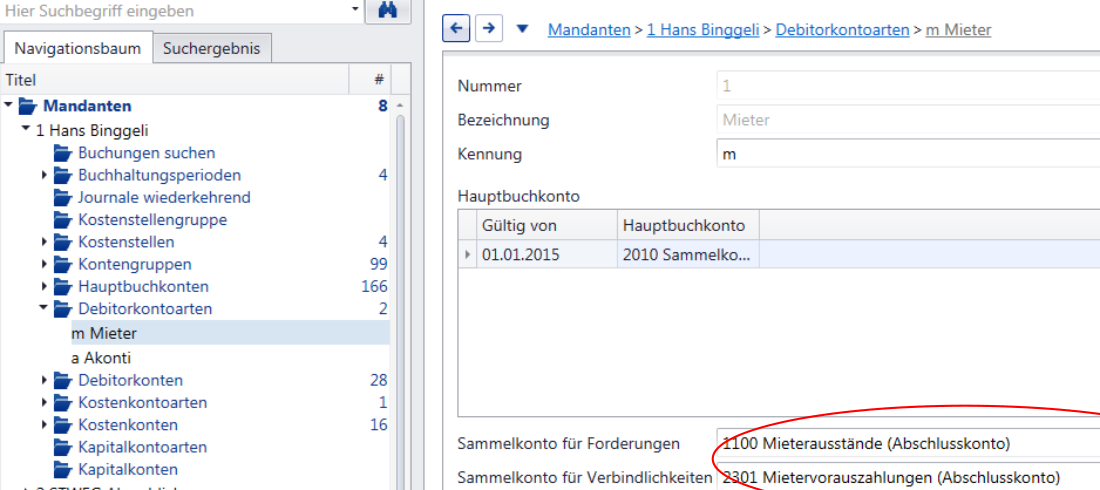Collapse the 1 Hans Binggeli node
This screenshot has height=490, width=1100.
coord(25,129)
